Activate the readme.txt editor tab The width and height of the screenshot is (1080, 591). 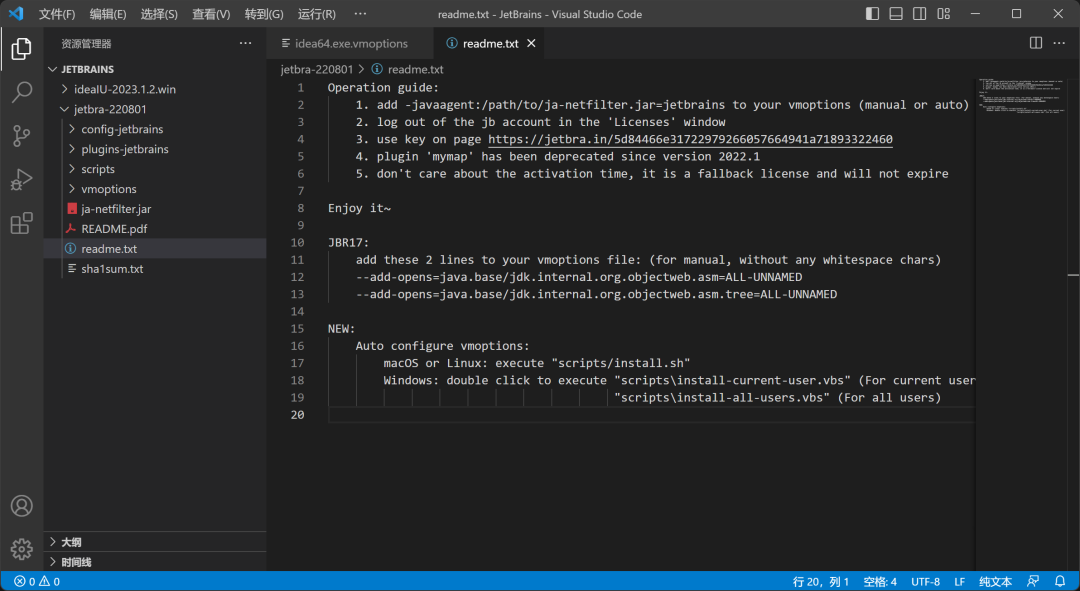pos(490,43)
